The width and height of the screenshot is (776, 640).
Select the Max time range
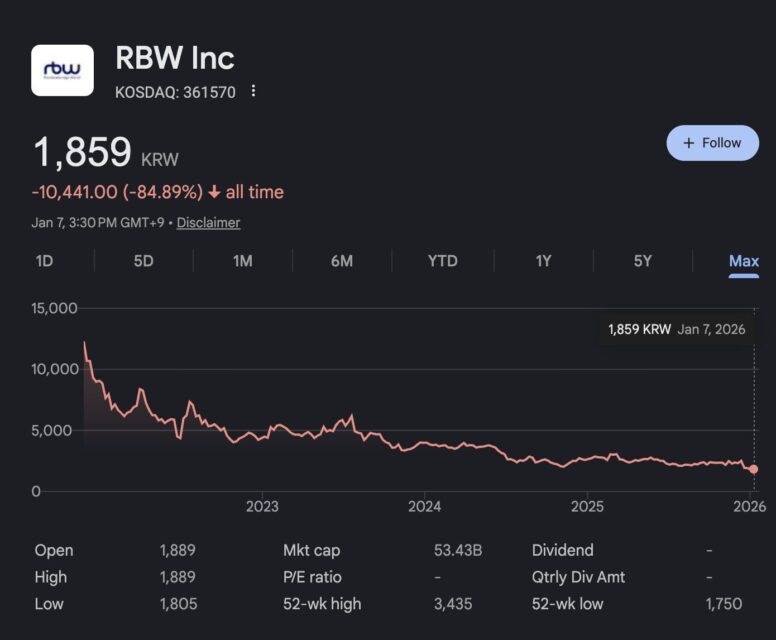click(x=743, y=261)
